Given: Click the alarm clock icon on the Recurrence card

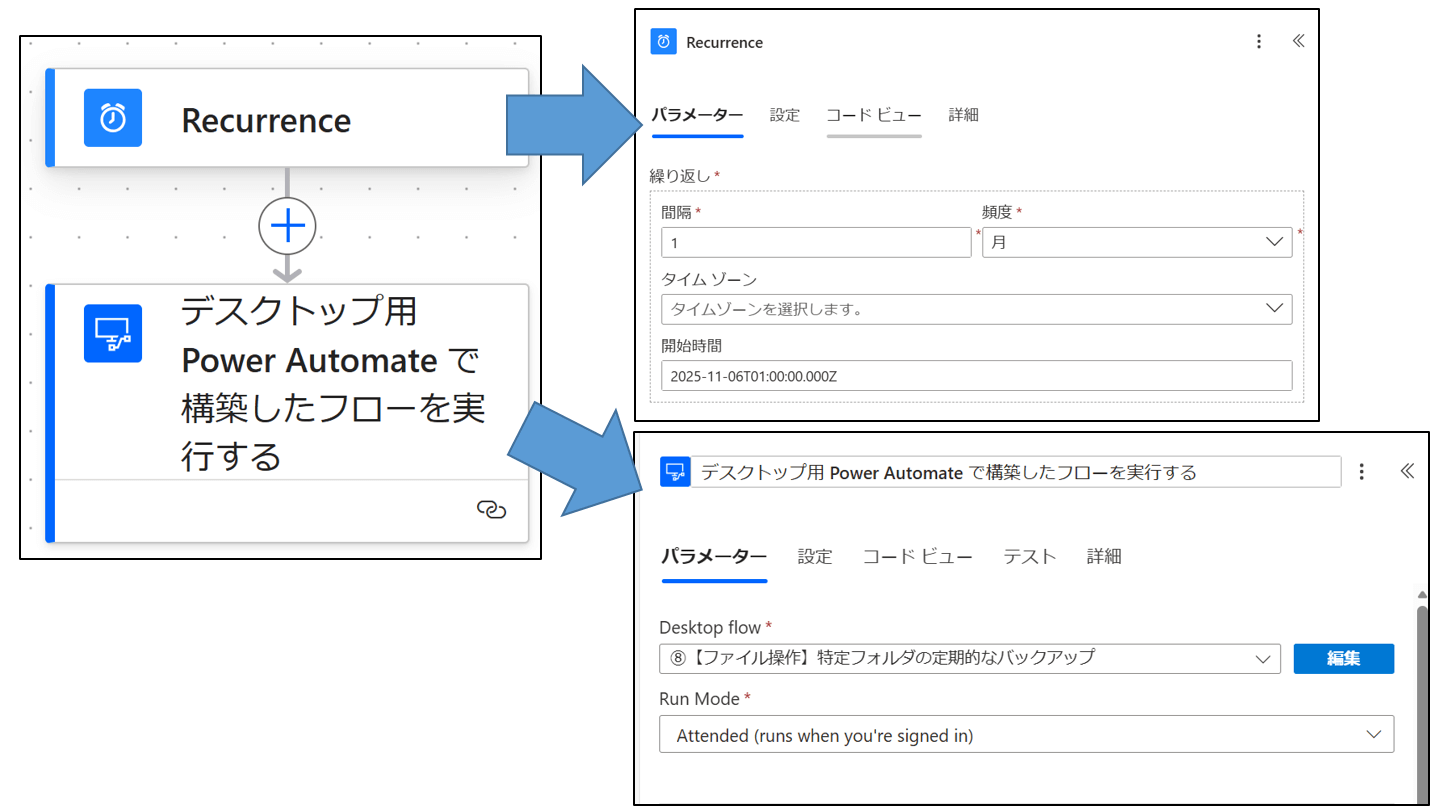Looking at the screenshot, I should pyautogui.click(x=113, y=117).
